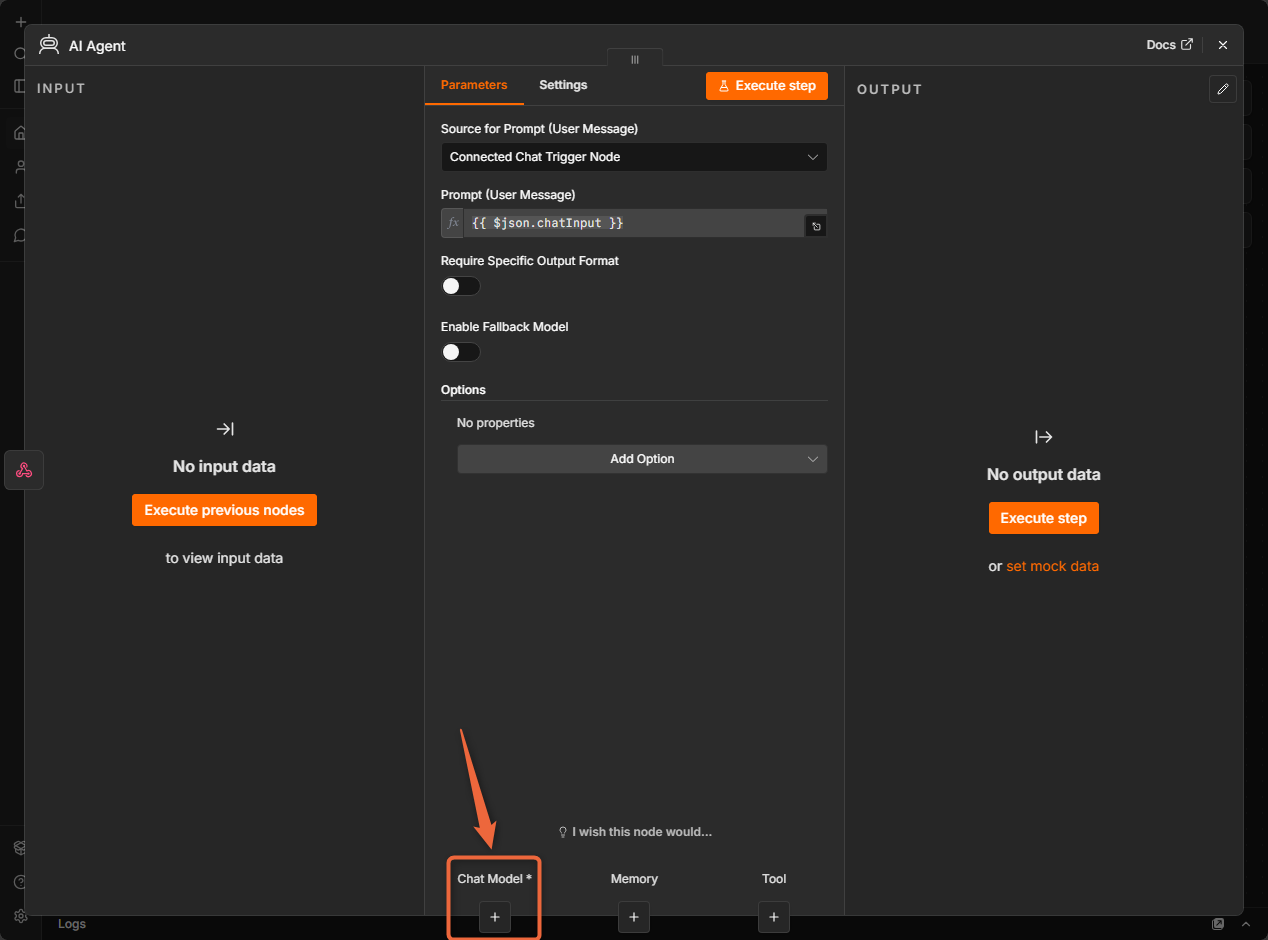The height and width of the screenshot is (940, 1268).
Task: Click the Options section heading
Action: point(463,390)
